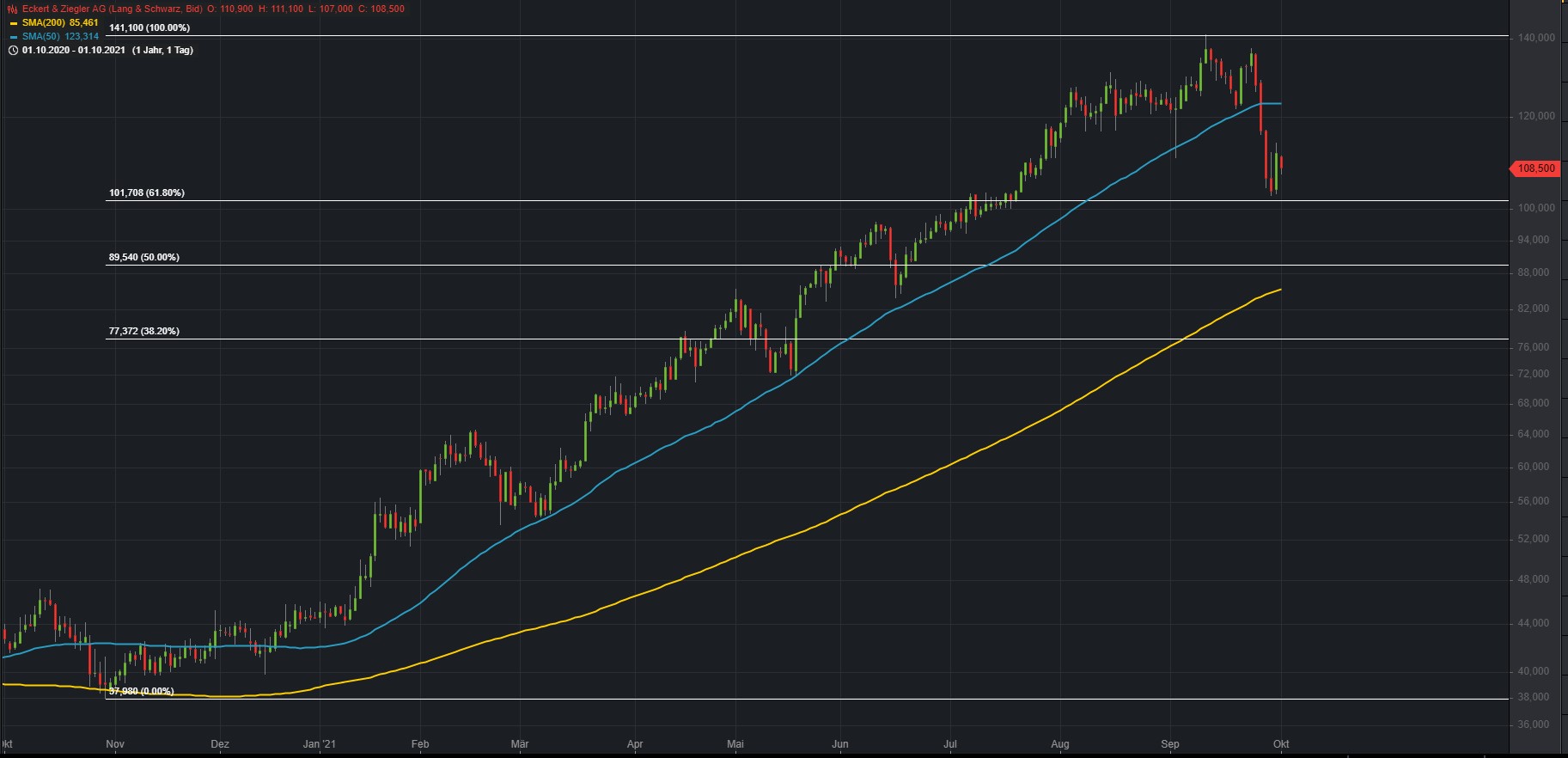1568x758 pixels.
Task: Select the 89,540 (50.00%) Fibonacci level label
Action: pos(144,257)
